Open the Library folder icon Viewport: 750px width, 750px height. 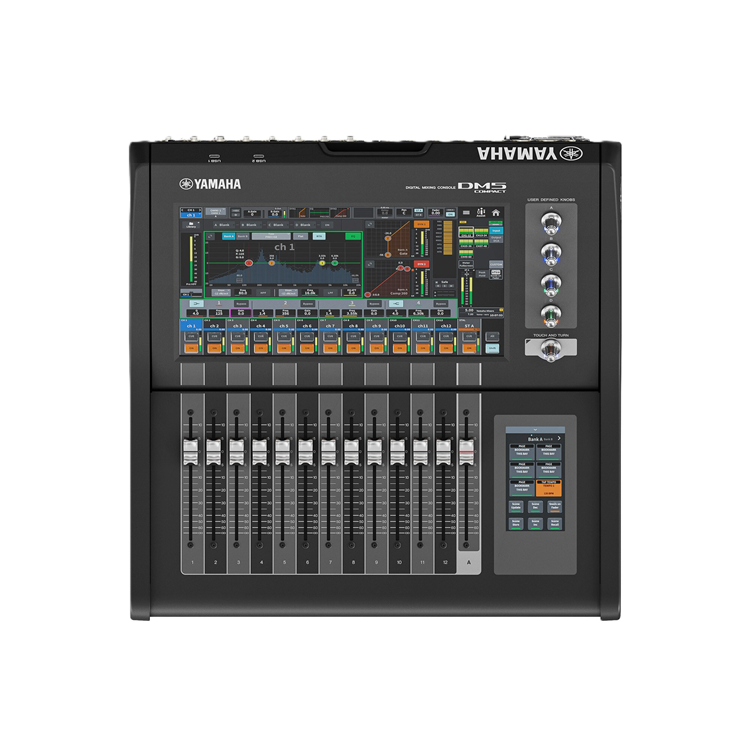[x=191, y=225]
